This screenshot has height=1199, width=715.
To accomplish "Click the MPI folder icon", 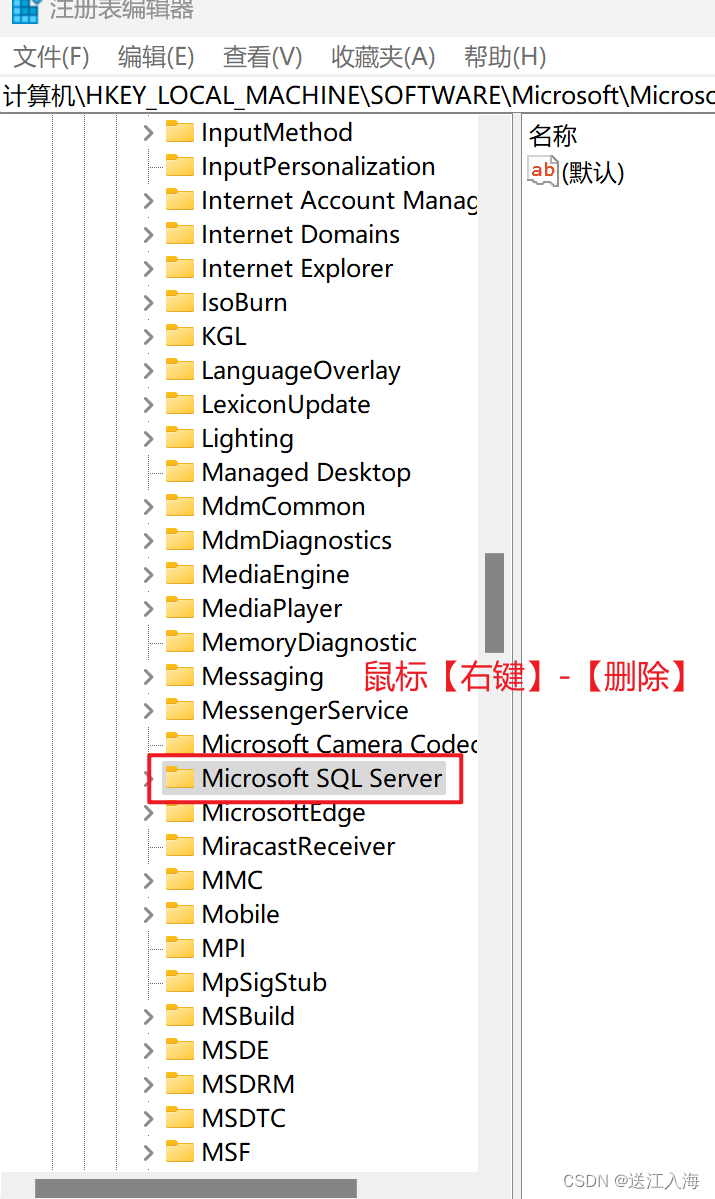I will tap(180, 948).
